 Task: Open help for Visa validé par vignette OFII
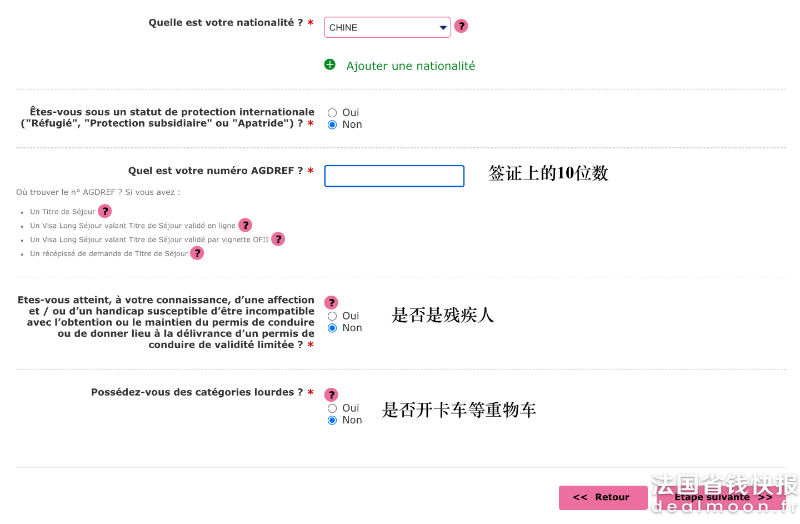click(278, 239)
